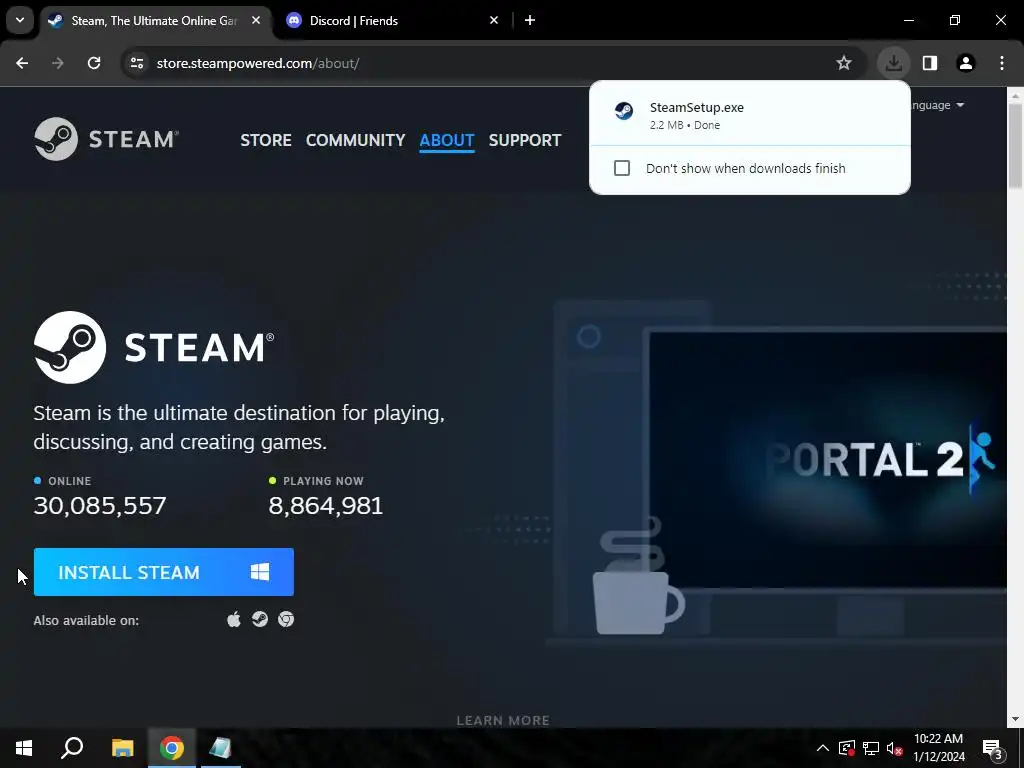Click the INSTALL STEAM button
Image resolution: width=1024 pixels, height=768 pixels.
pos(163,572)
